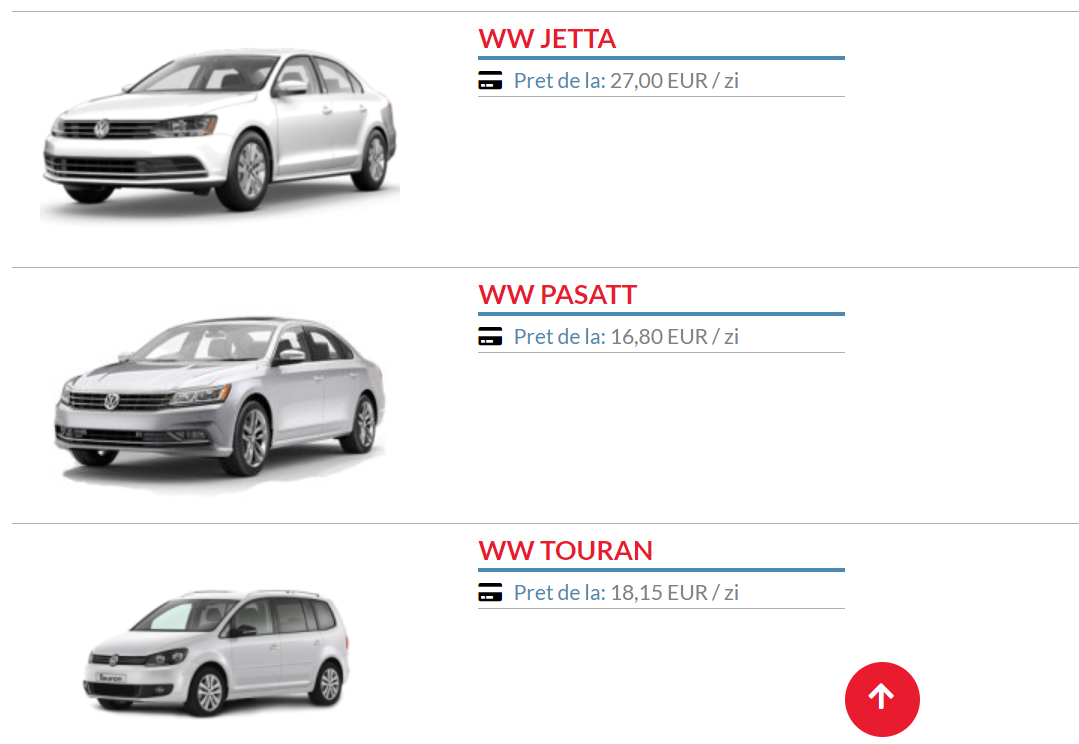Select the silver Pasatt car photo
1079x744 pixels.
220,403
